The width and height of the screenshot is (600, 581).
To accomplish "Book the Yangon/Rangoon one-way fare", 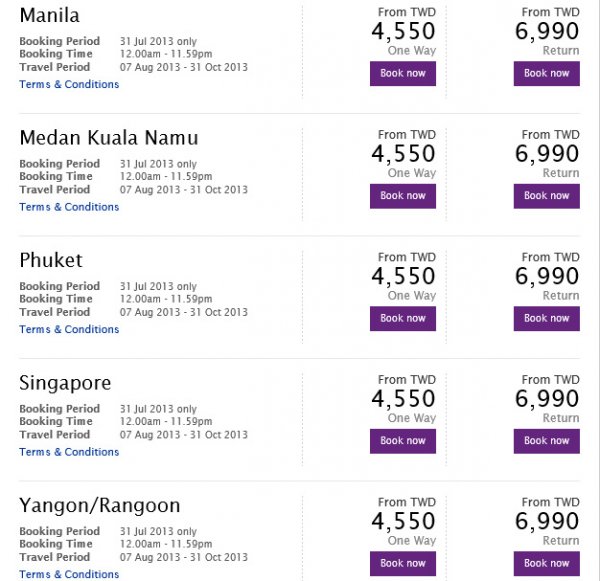I will click(x=403, y=563).
